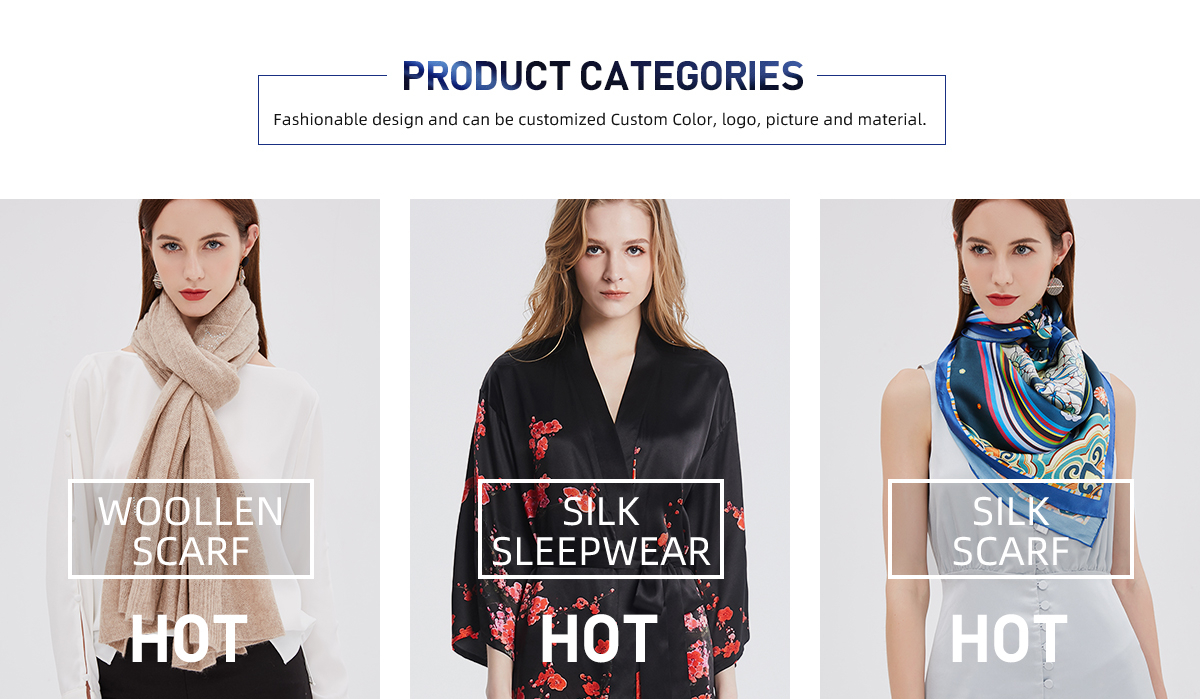This screenshot has width=1200, height=699.
Task: Open the Woollen Scarf category label
Action: [191, 529]
